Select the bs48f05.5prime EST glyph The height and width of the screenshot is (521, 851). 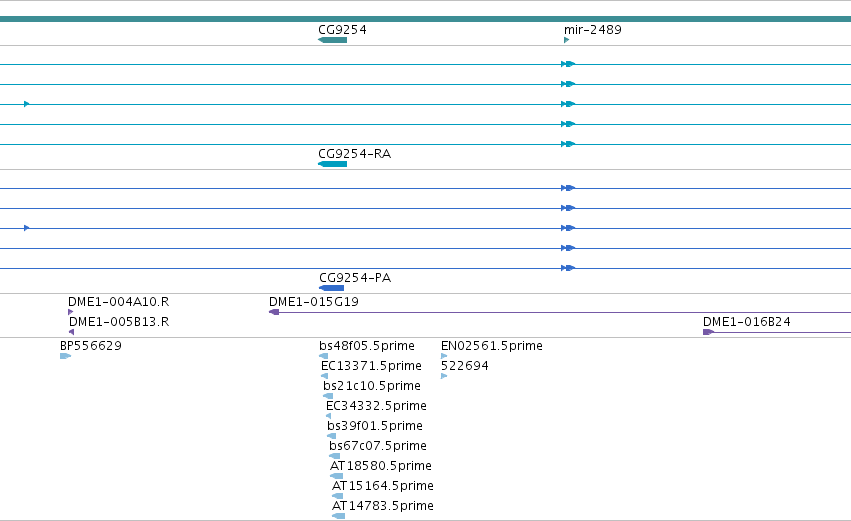(x=323, y=356)
